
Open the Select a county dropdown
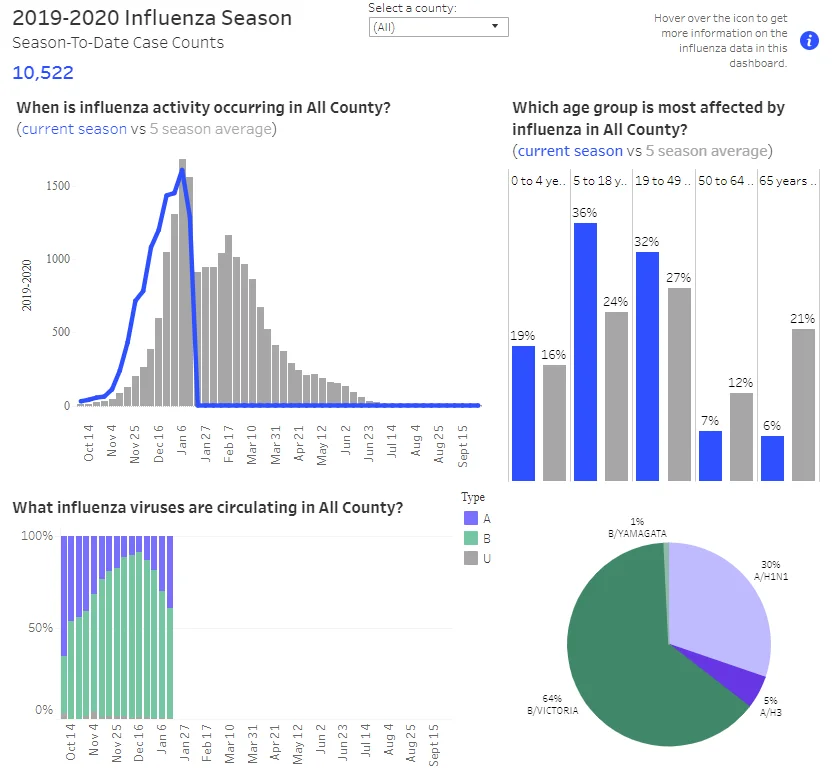point(438,27)
